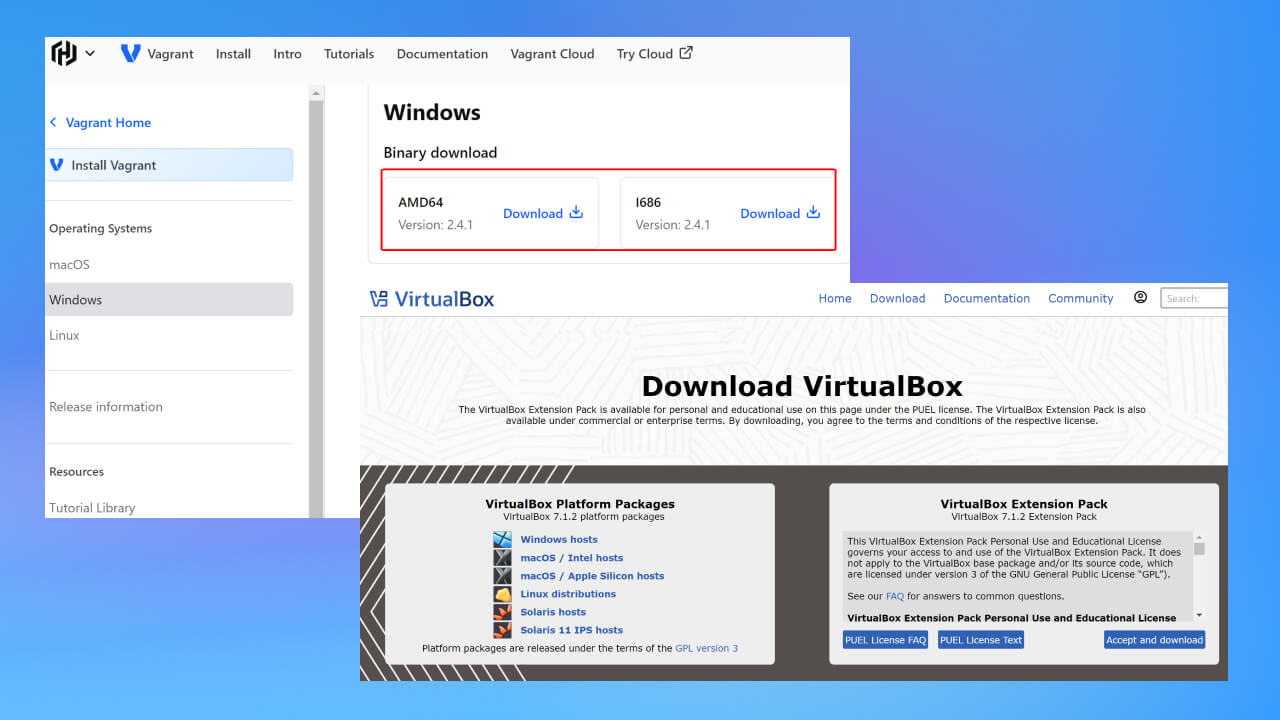This screenshot has height=720, width=1280.
Task: Open the Try Cloud external link
Action: 654,54
